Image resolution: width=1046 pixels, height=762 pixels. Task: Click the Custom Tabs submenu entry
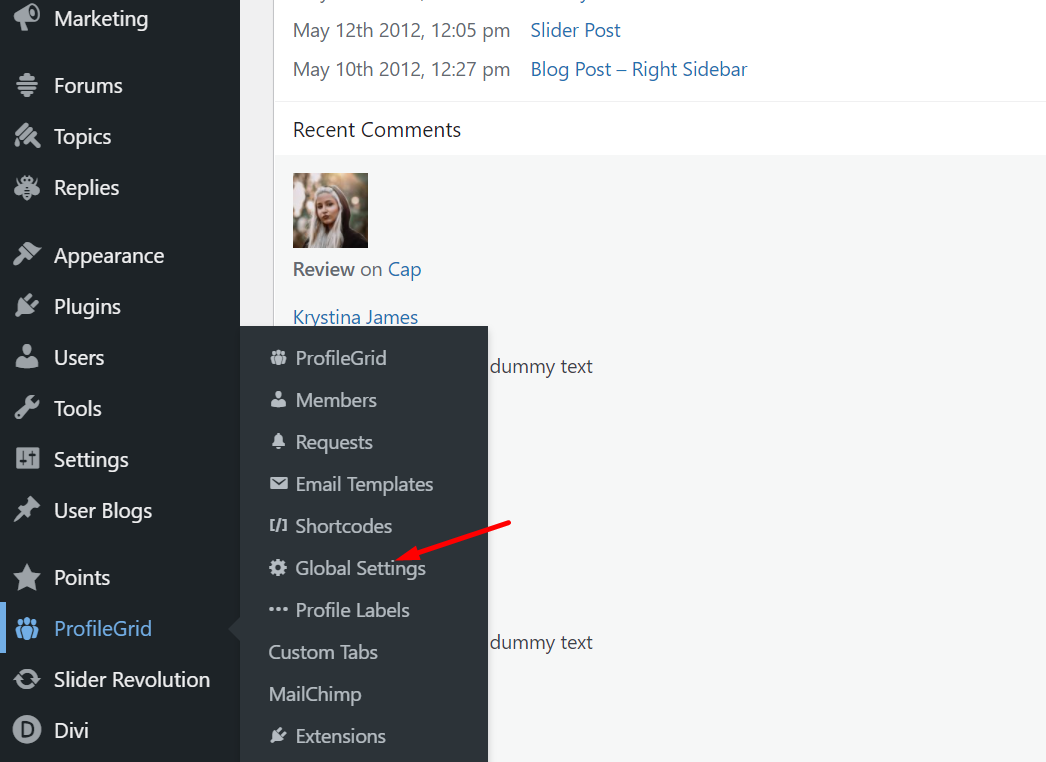click(x=323, y=652)
